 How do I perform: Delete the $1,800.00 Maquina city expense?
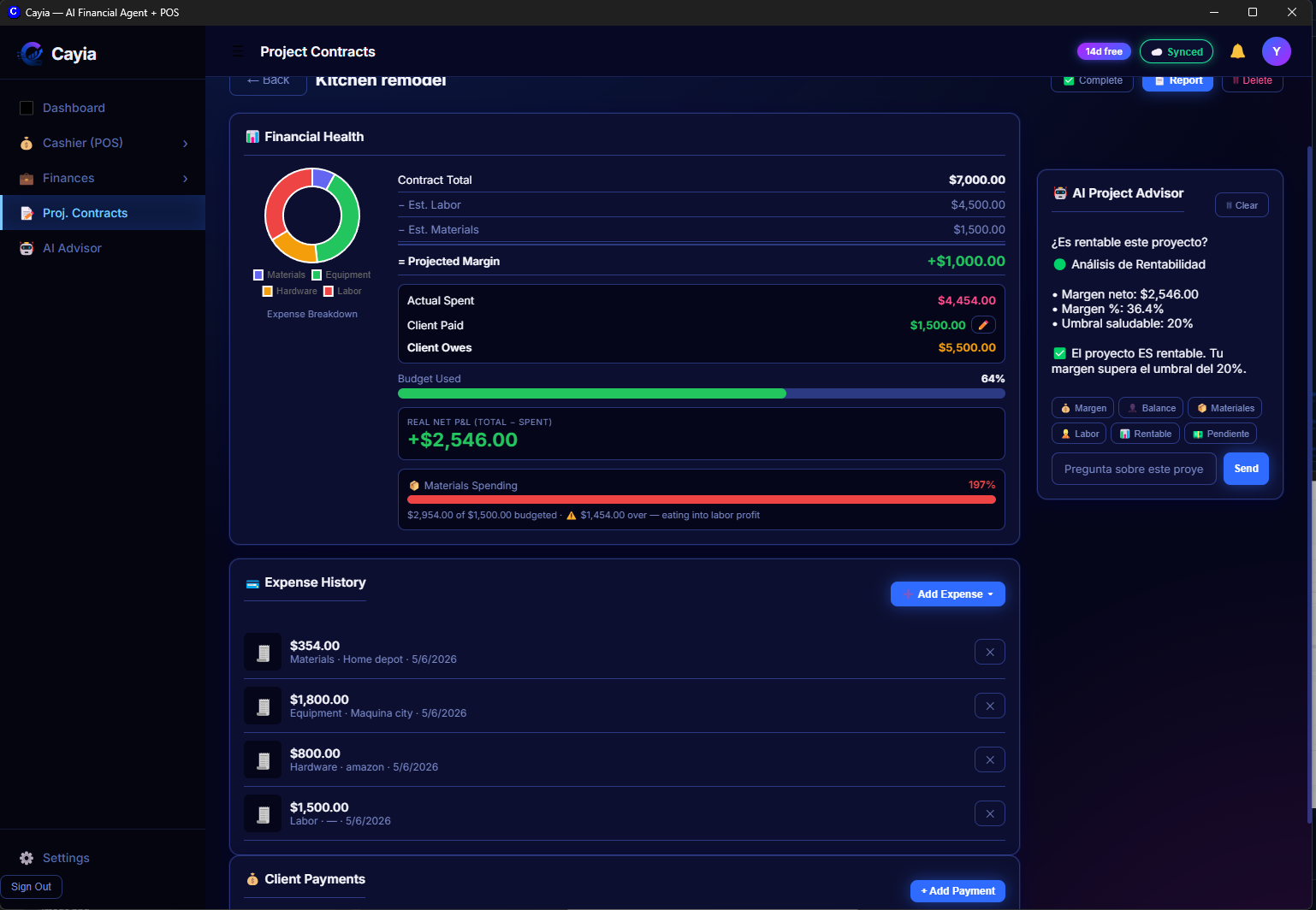pos(990,706)
